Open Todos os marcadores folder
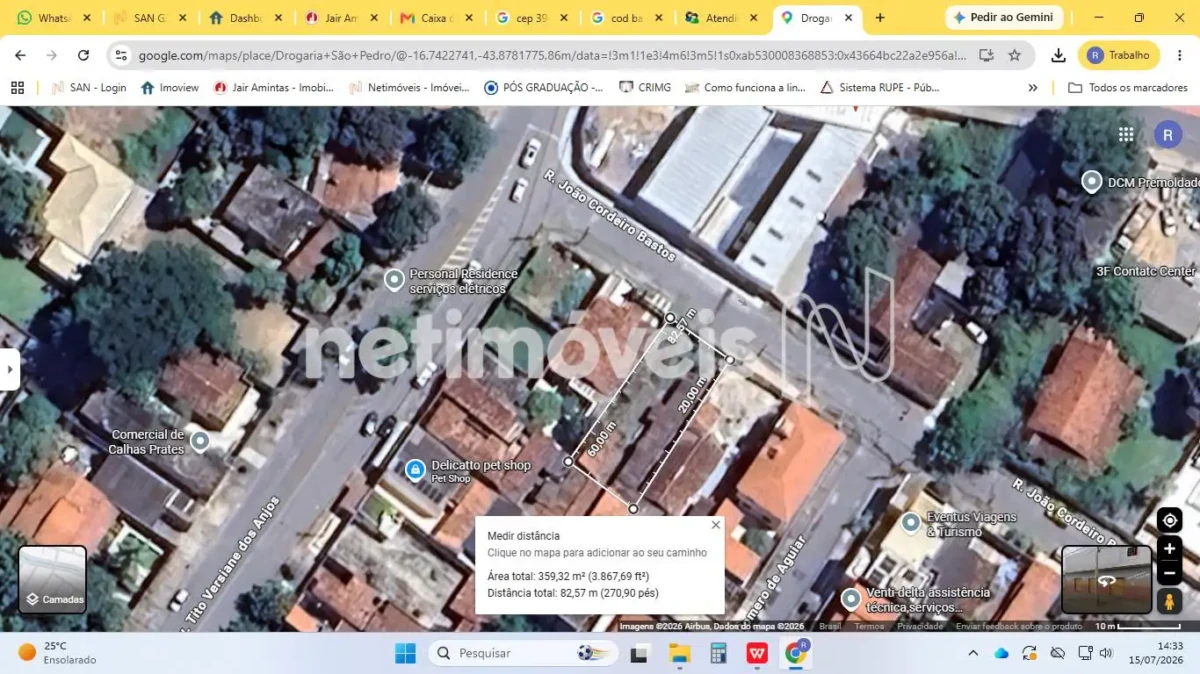The width and height of the screenshot is (1200, 674). 1128,88
